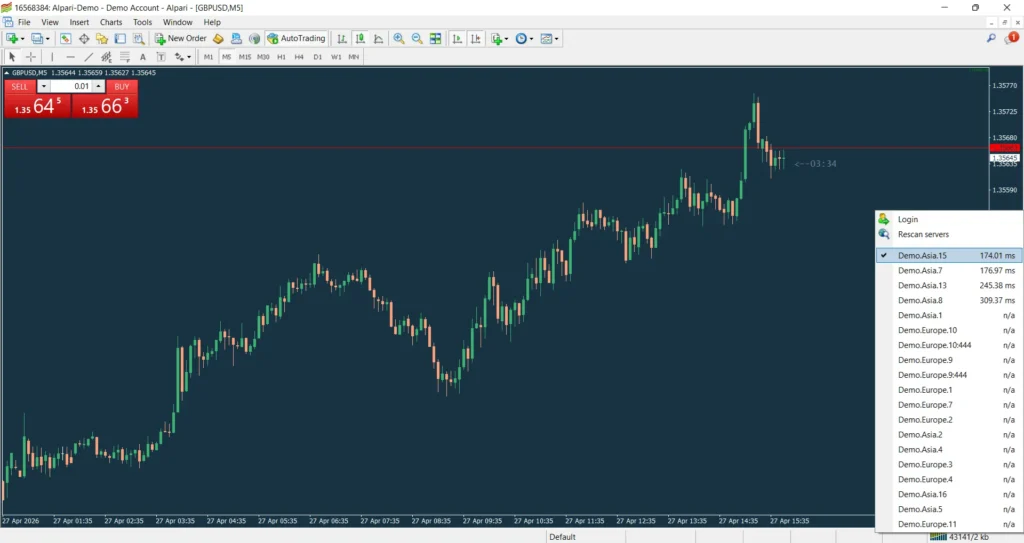Click the red BUY price button
The image size is (1024, 543).
click(104, 106)
